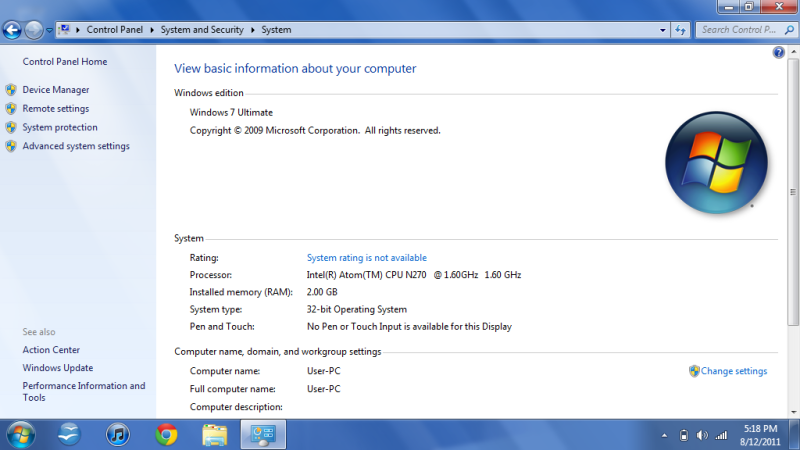Screen dimensions: 800x450
Task: Open Remote settings link
Action: tap(56, 109)
